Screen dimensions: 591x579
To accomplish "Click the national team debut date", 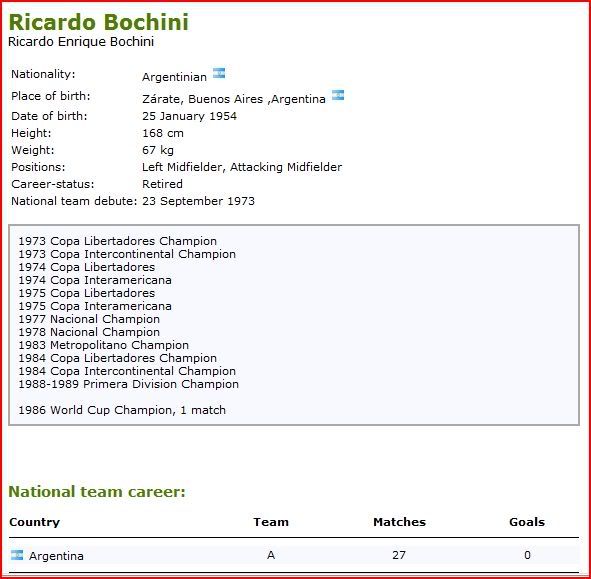I will coord(198,201).
